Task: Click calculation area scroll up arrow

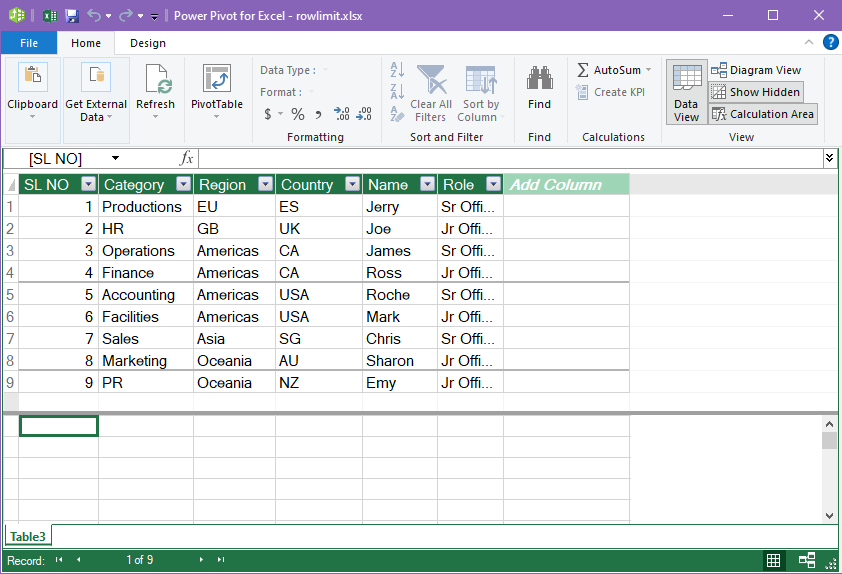Action: pyautogui.click(x=829, y=425)
